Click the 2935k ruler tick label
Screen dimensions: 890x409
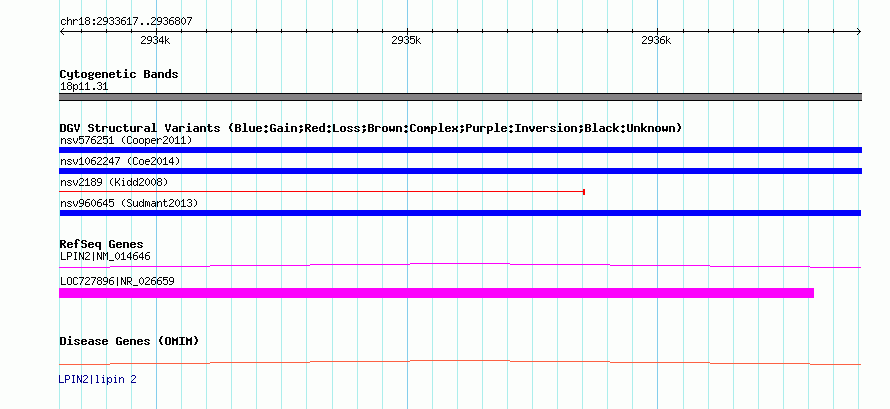pos(406,41)
